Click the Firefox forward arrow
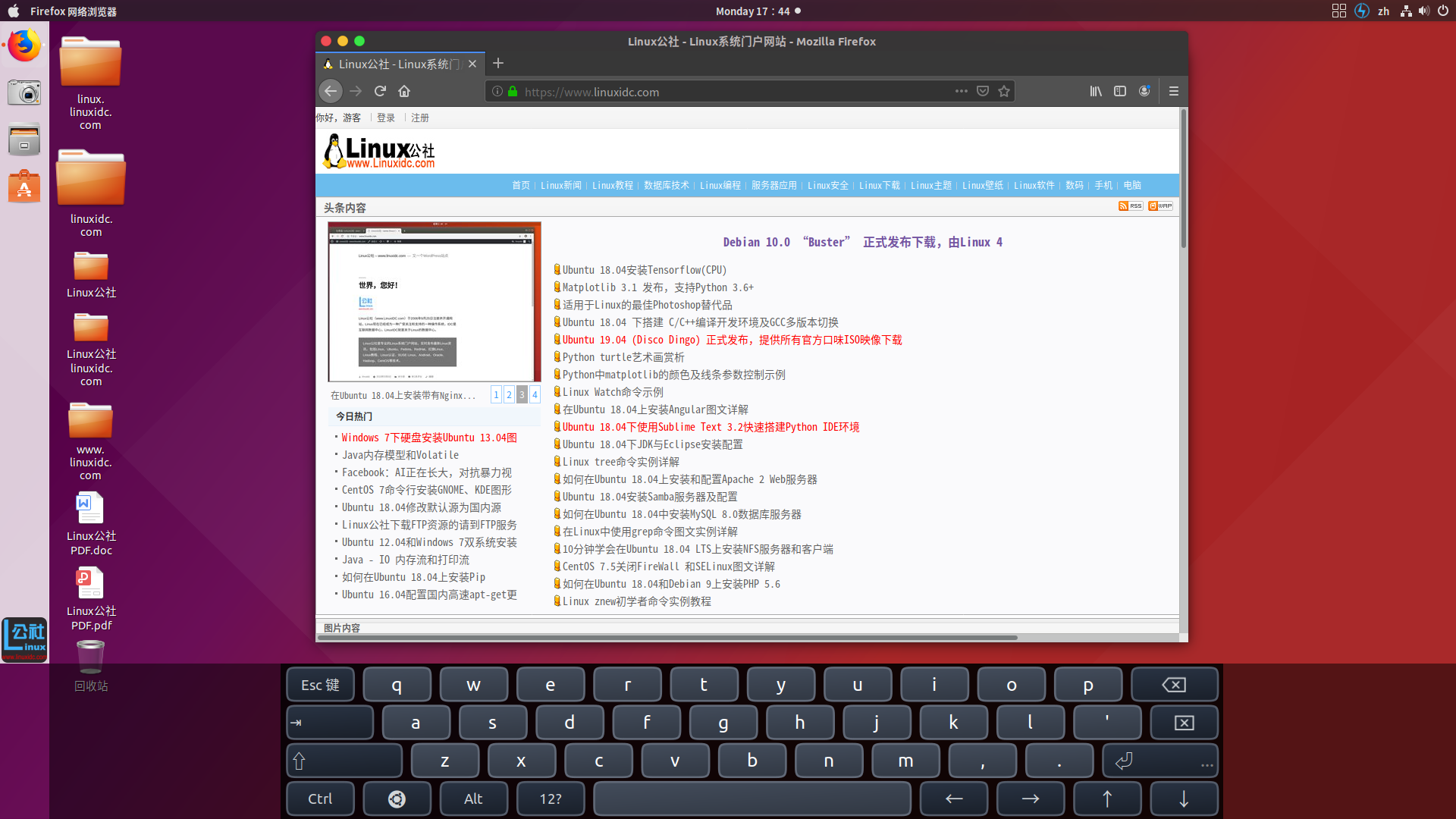This screenshot has width=1456, height=819. coord(356,92)
